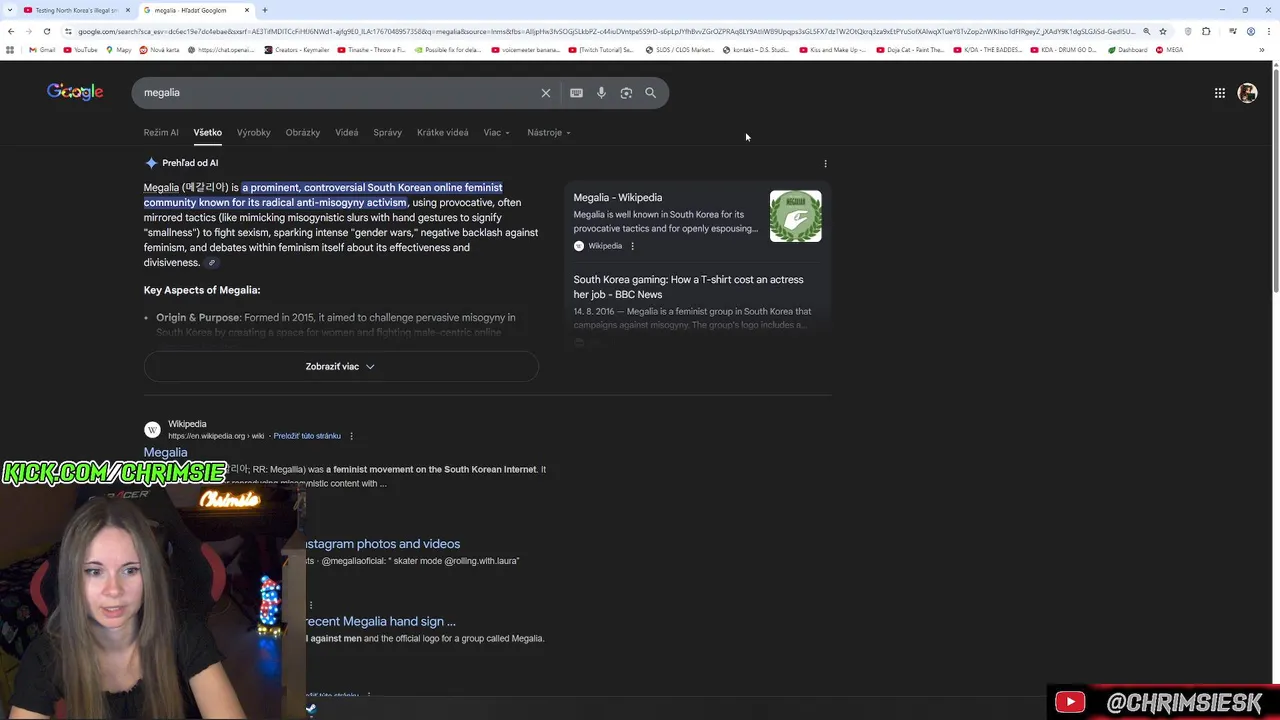Go back with the browser back arrow
This screenshot has width=1280, height=720.
coord(11,31)
